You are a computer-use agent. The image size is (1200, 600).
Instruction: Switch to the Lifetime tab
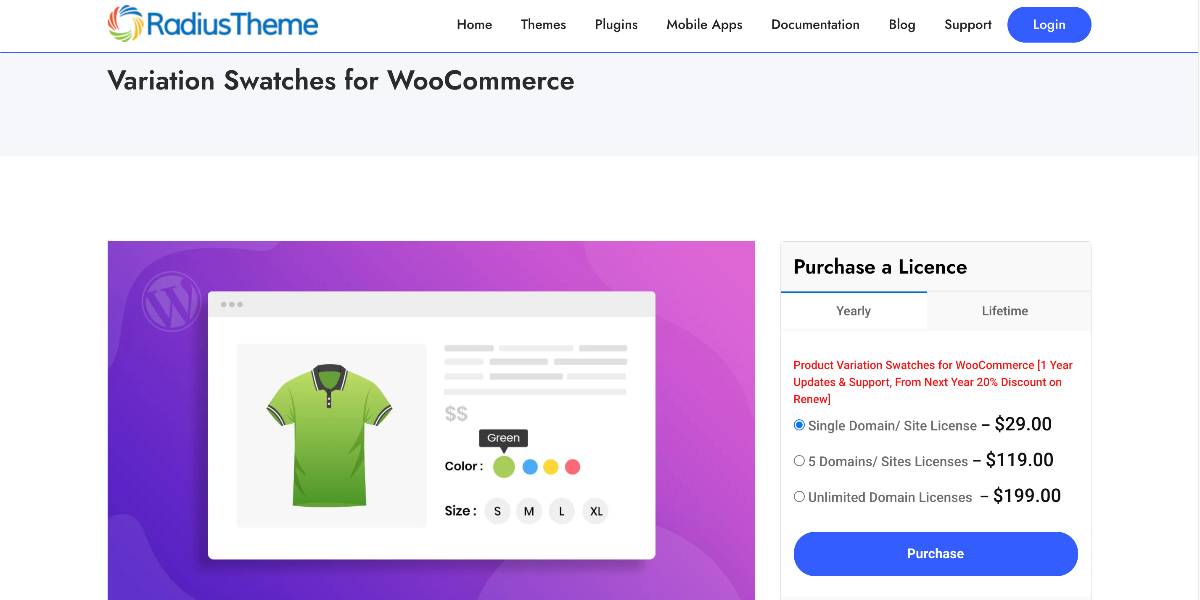(1005, 311)
